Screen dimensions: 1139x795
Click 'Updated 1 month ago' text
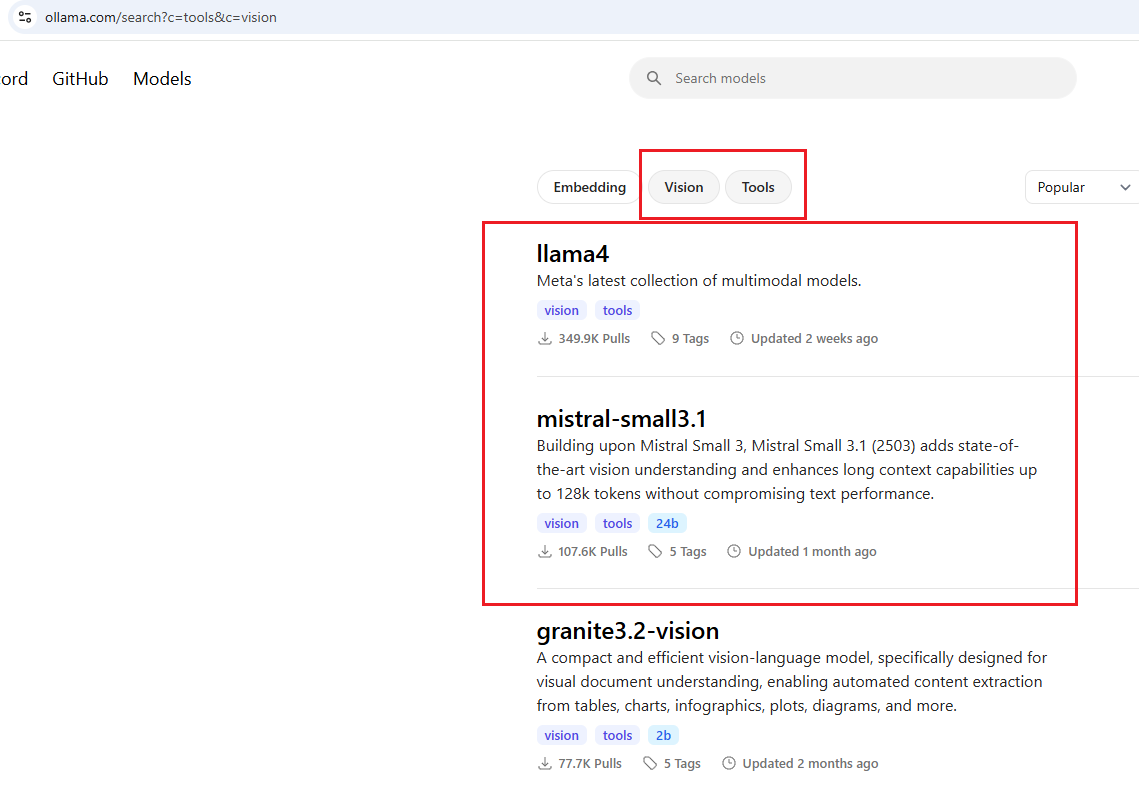(812, 552)
